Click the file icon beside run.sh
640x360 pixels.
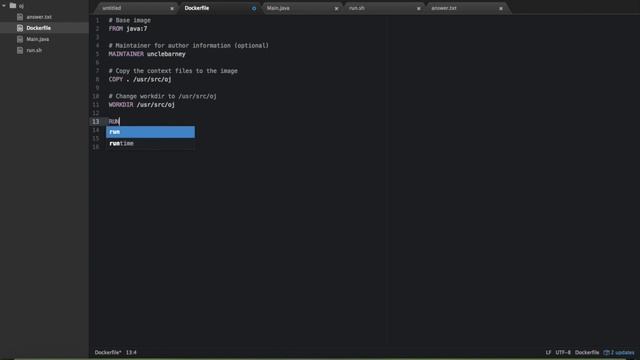[20, 50]
